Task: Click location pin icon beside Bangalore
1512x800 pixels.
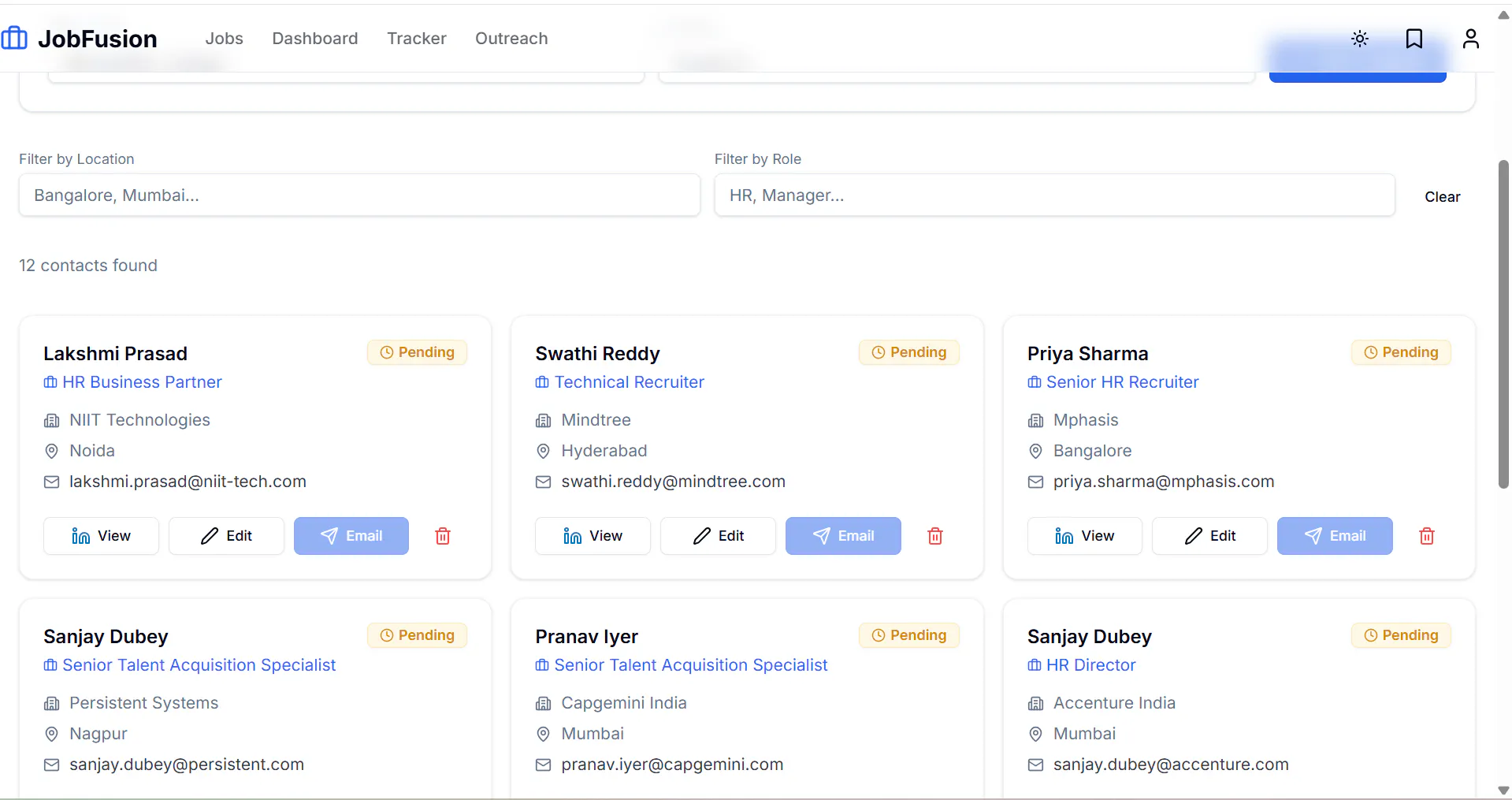Action: (x=1035, y=451)
